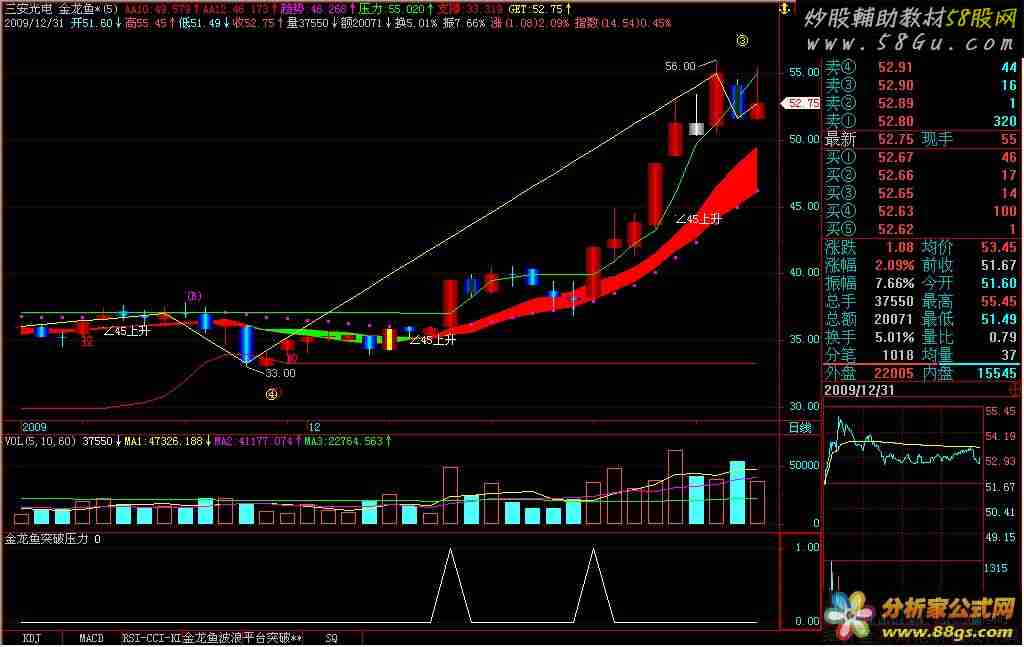Click the 33.00 low price label

280,373
